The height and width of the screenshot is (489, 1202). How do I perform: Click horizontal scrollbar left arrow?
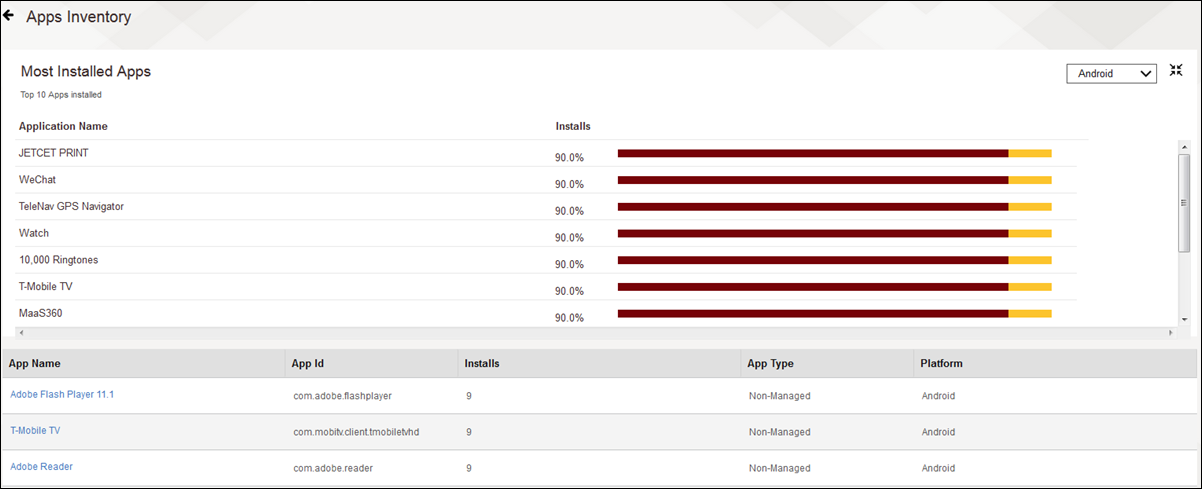tap(22, 332)
